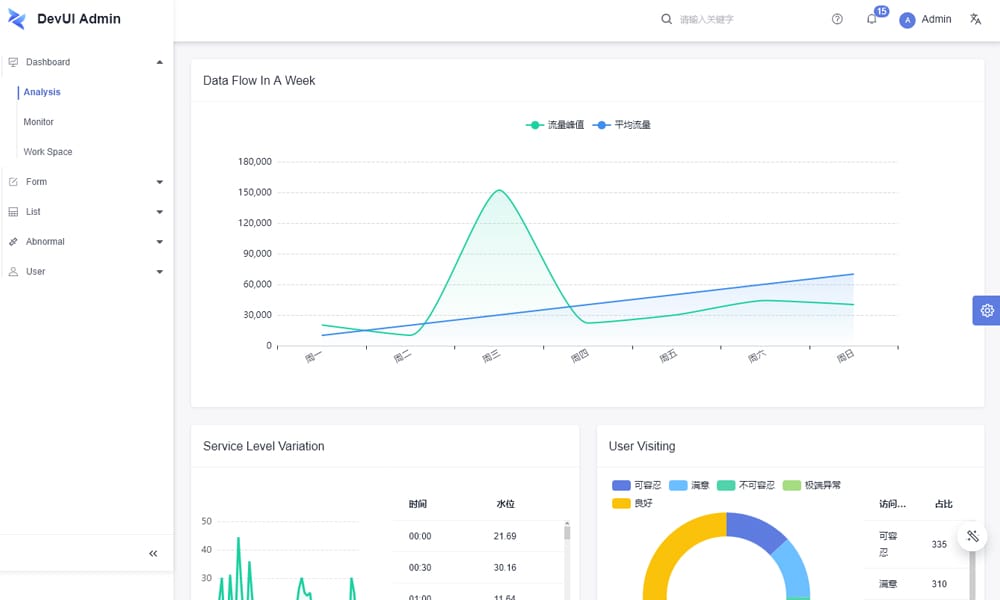Expand the List menu arrow
Viewport: 1000px width, 600px height.
pyautogui.click(x=159, y=212)
